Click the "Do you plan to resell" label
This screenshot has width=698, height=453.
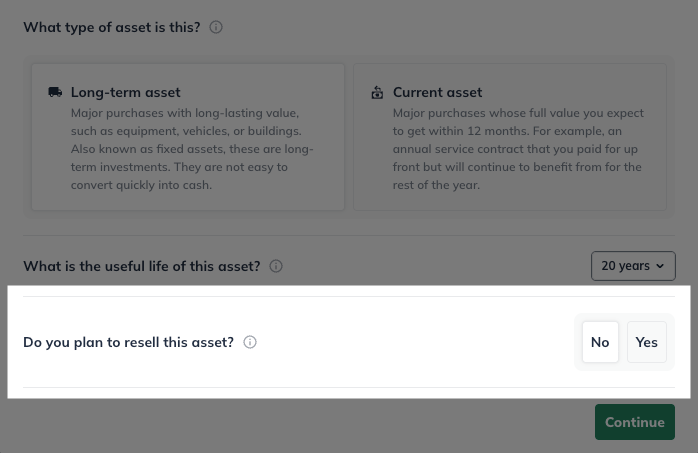tap(128, 342)
